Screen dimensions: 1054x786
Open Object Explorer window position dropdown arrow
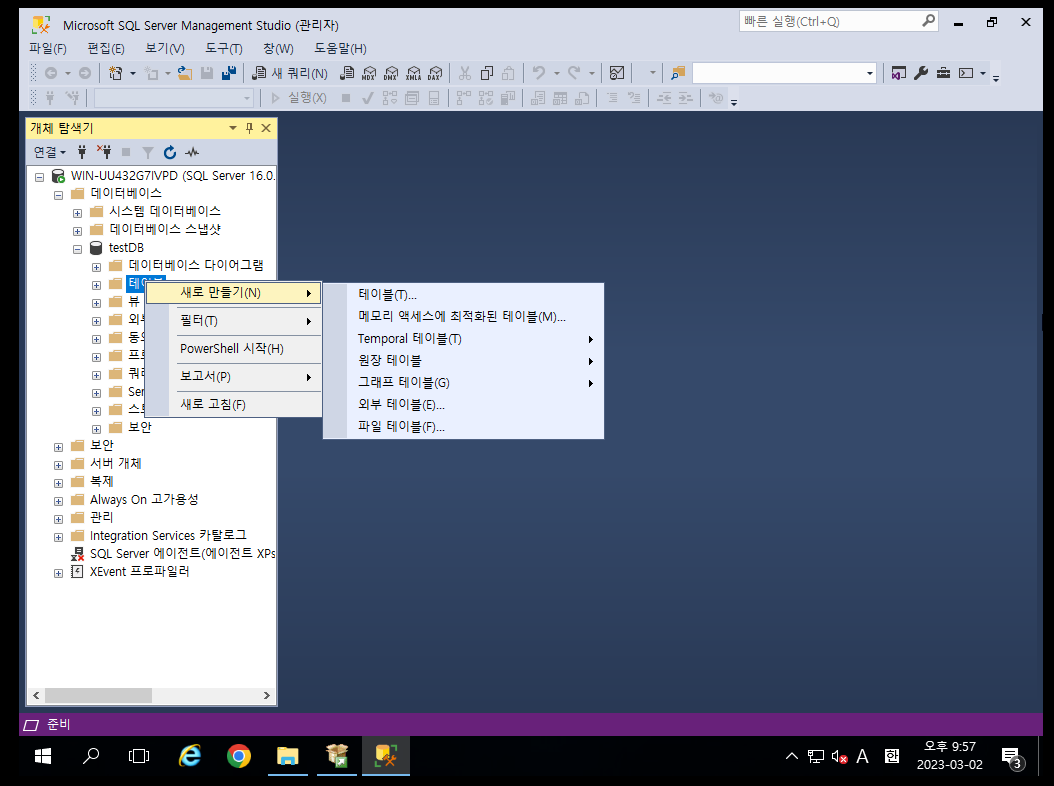233,128
